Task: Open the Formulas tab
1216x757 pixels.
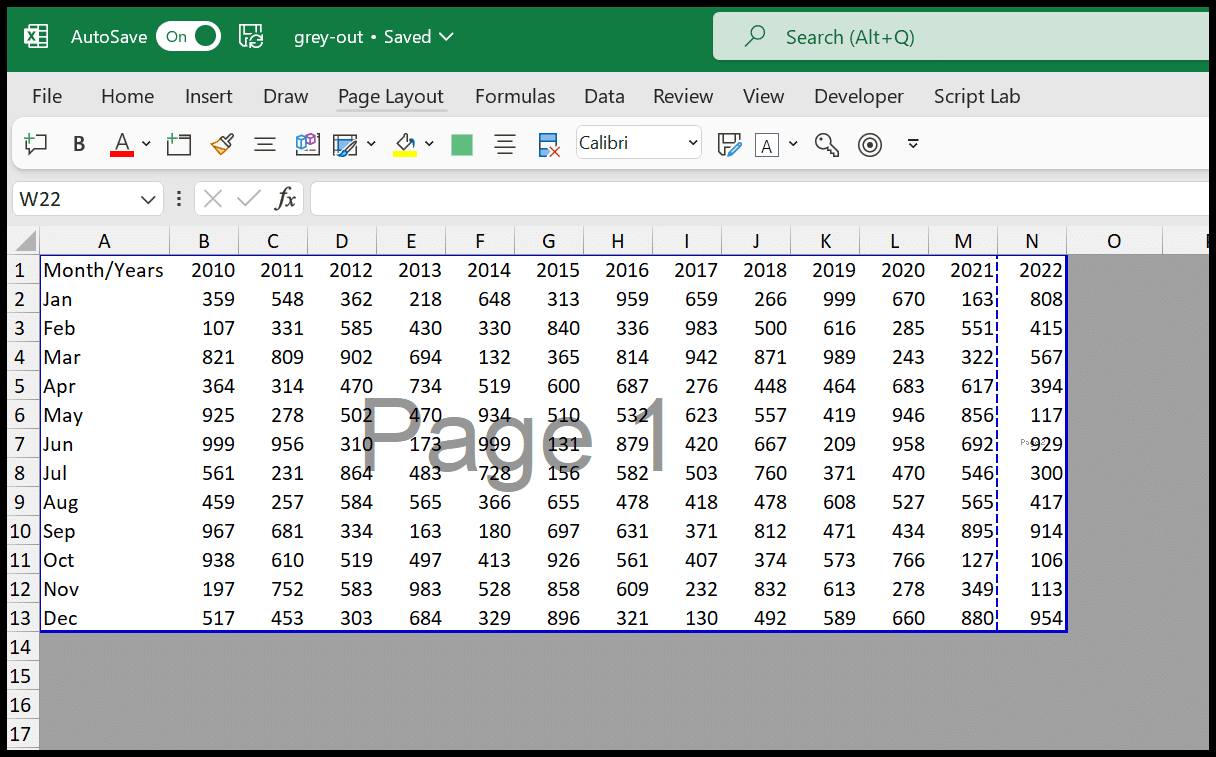Action: [515, 96]
